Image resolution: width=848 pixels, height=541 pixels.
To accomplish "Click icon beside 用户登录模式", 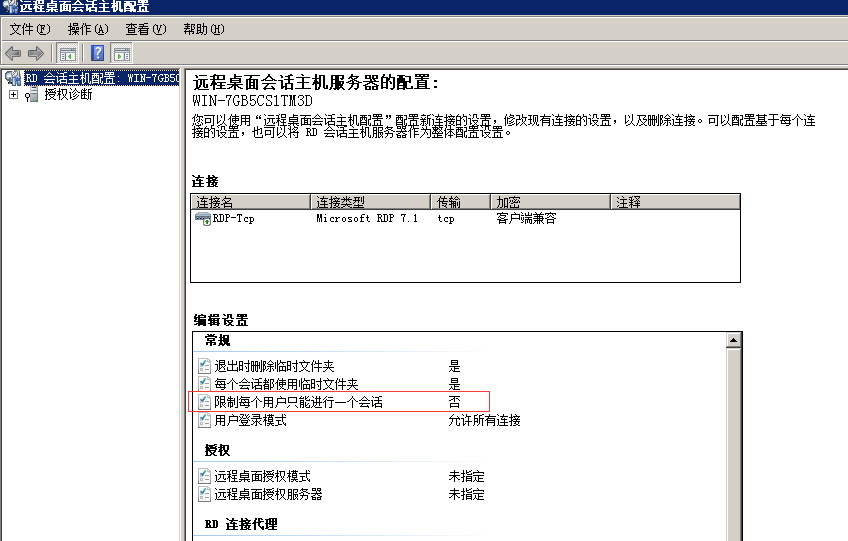I will (x=204, y=420).
